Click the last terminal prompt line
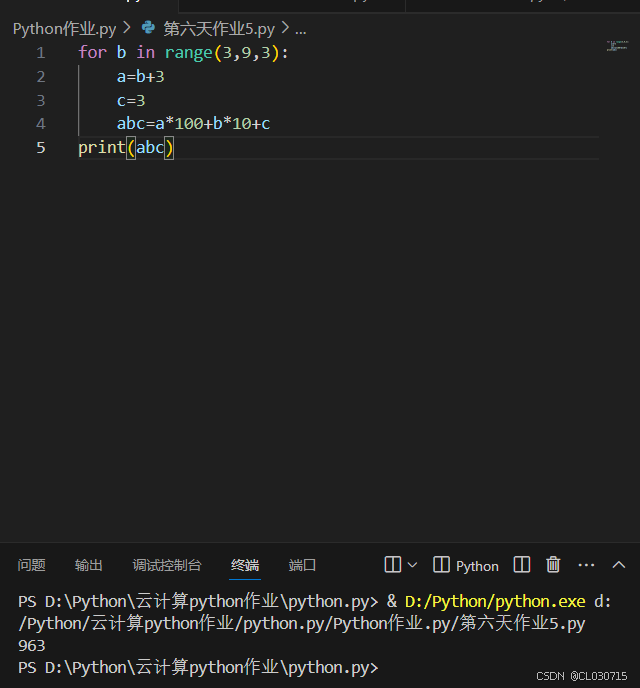640x688 pixels. tap(198, 667)
